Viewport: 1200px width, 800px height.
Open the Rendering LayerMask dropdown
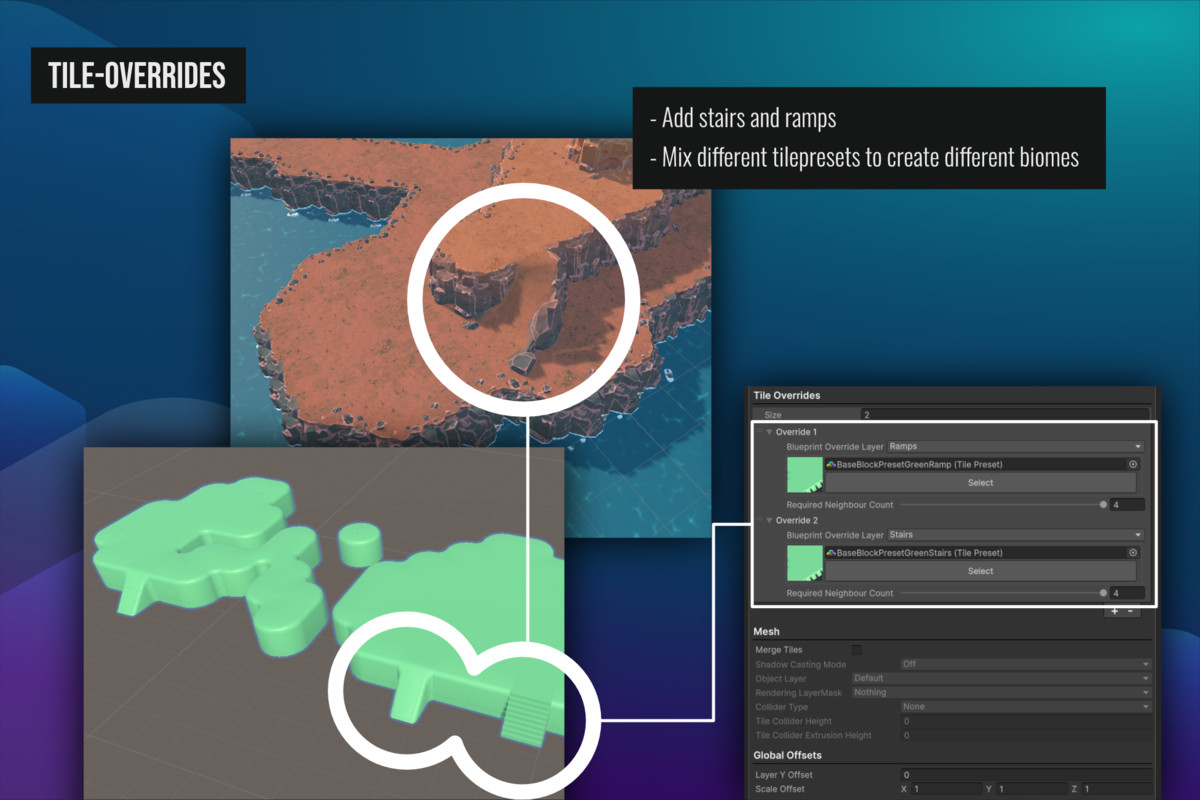[1001, 692]
